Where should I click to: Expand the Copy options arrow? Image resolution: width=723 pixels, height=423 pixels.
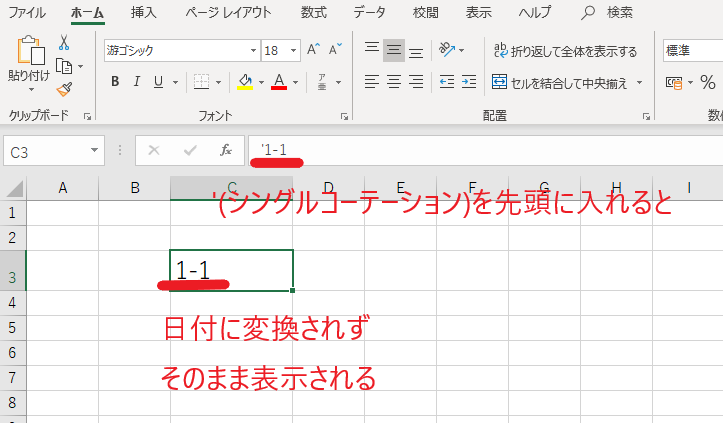[x=80, y=66]
